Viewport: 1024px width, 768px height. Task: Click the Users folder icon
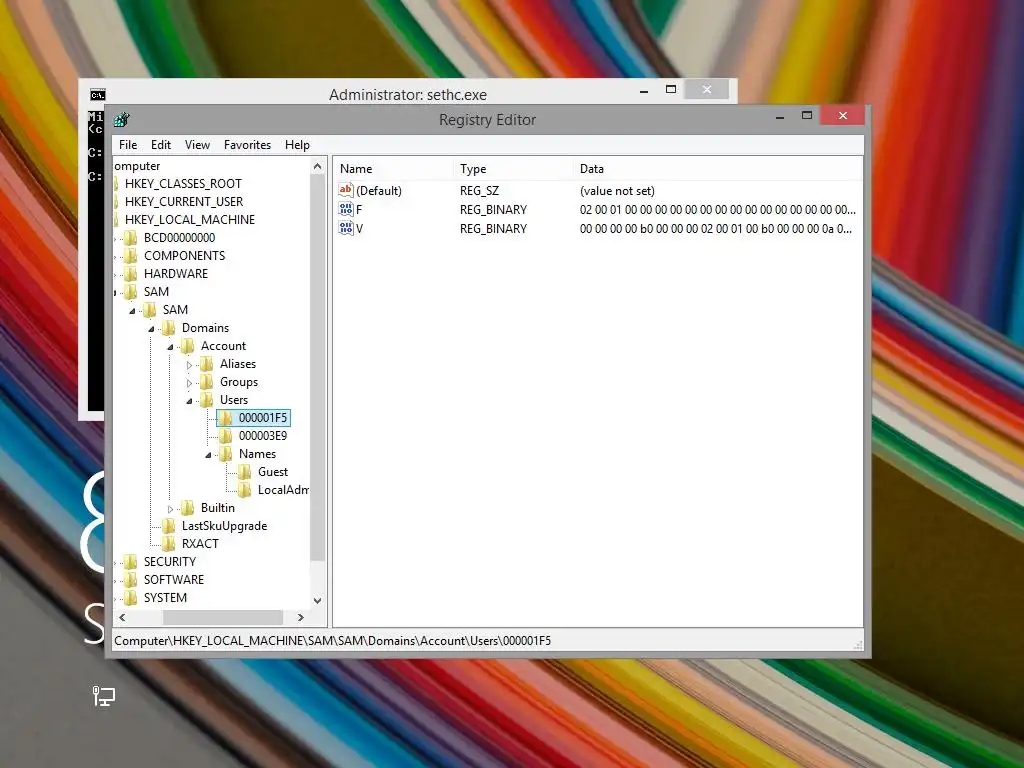pos(206,399)
